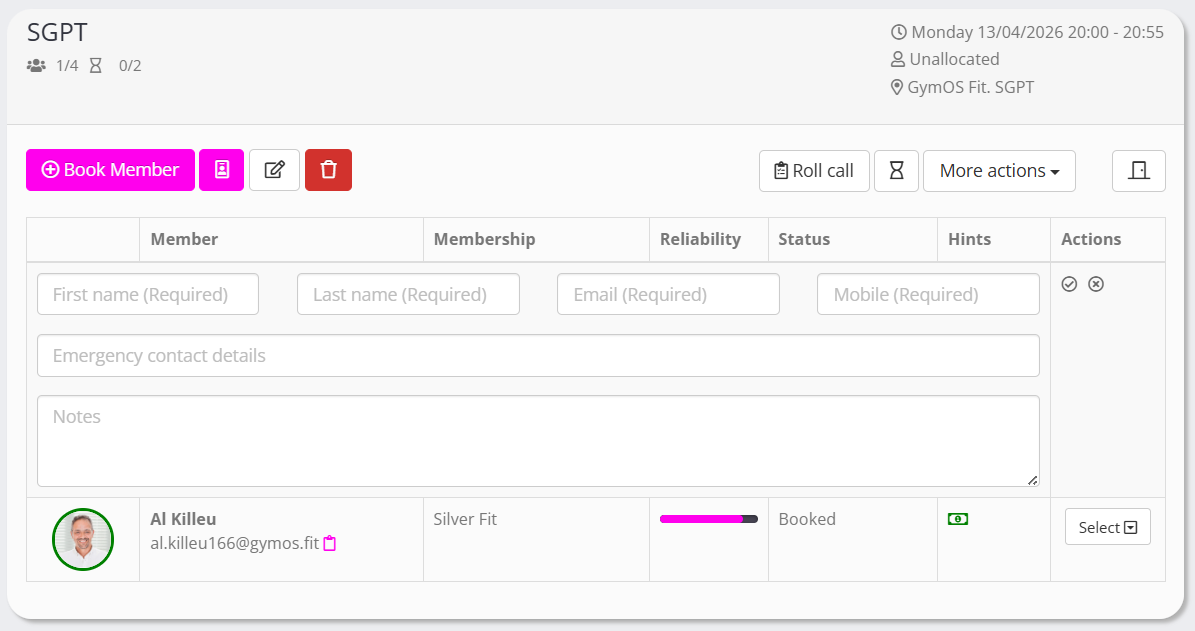Image resolution: width=1195 pixels, height=631 pixels.
Task: Click the Al Killeu member name link
Action: pyautogui.click(x=183, y=519)
